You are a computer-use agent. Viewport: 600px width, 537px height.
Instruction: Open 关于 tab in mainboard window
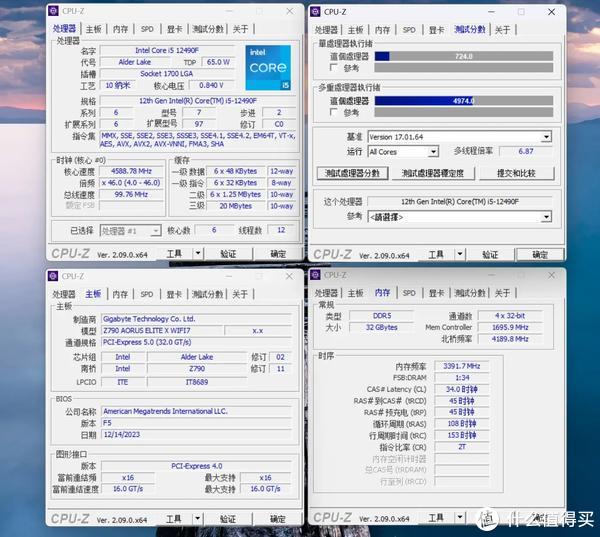[x=240, y=294]
